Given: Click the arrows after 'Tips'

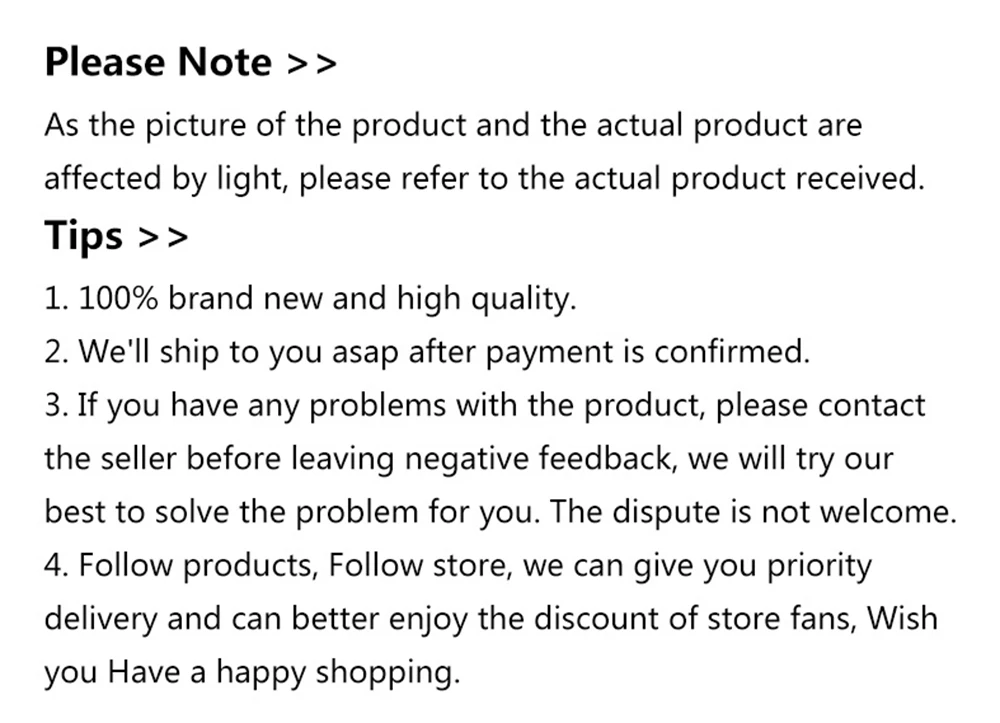Looking at the screenshot, I should coord(163,237).
